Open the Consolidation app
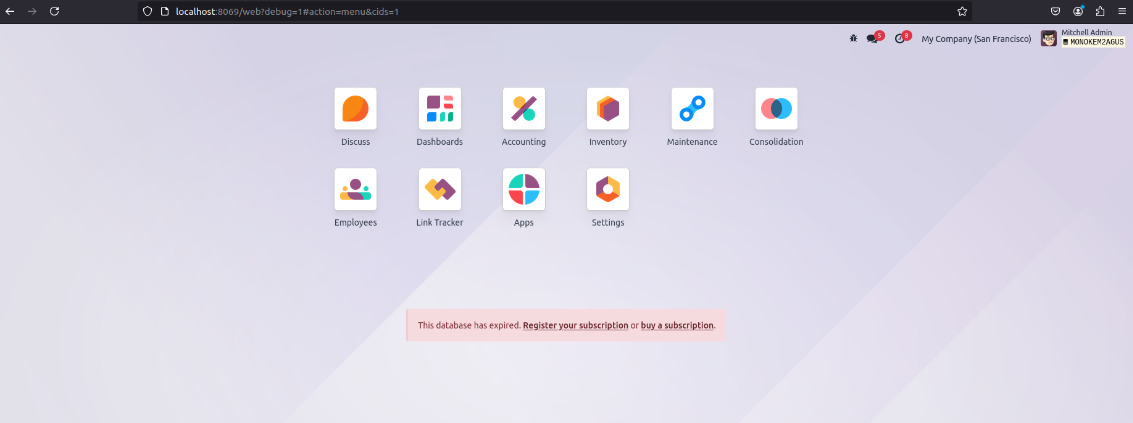Viewport: 1133px width, 423px height. click(776, 109)
